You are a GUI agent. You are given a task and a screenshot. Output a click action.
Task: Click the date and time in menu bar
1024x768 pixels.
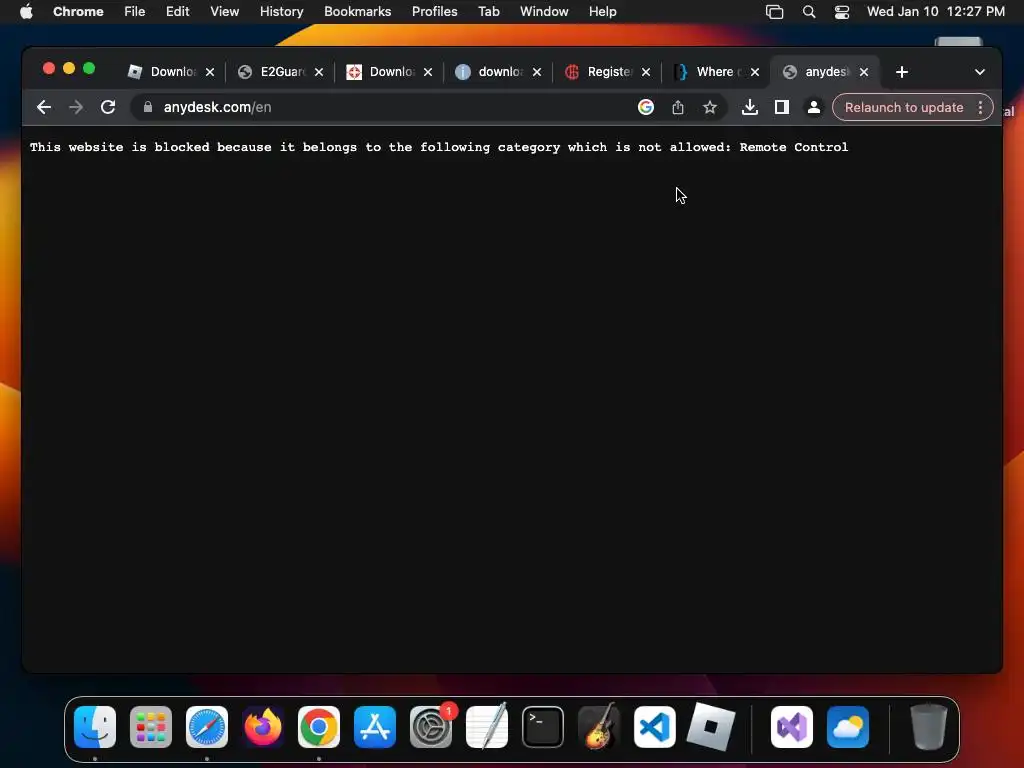point(936,12)
